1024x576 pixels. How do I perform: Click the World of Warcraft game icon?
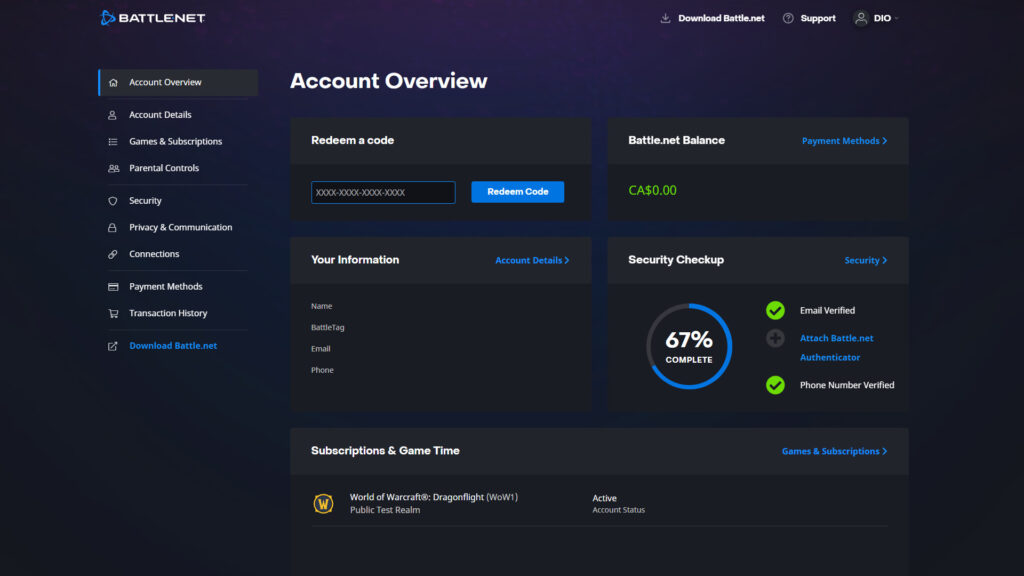[323, 503]
